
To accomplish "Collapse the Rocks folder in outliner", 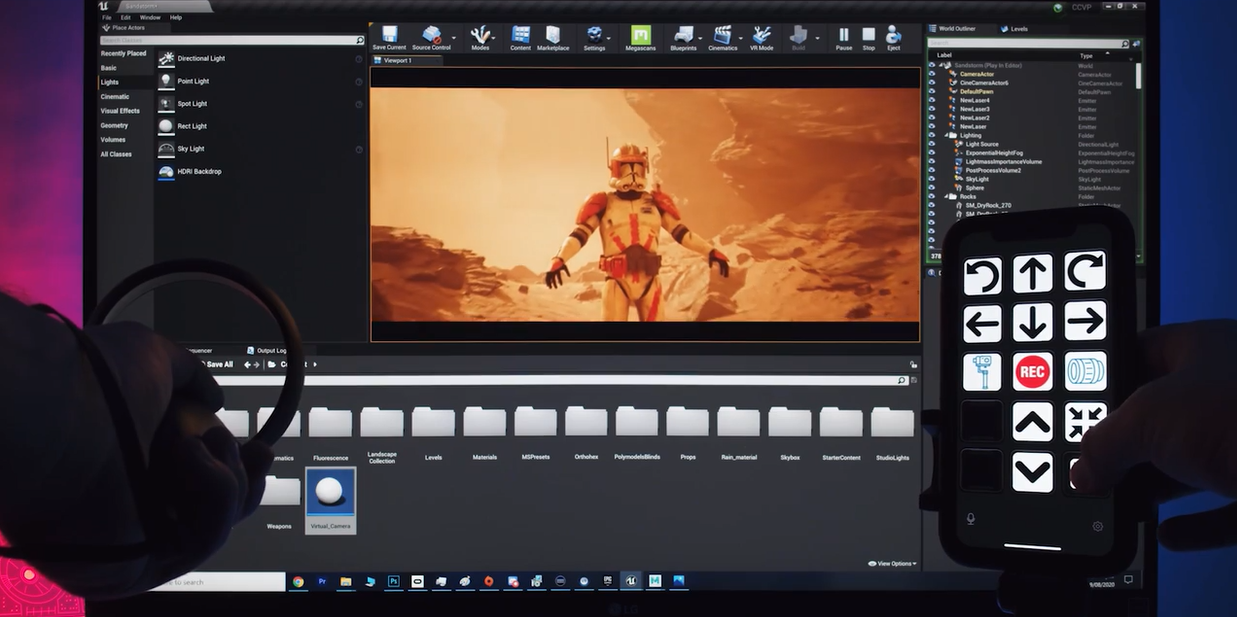I will pyautogui.click(x=945, y=197).
